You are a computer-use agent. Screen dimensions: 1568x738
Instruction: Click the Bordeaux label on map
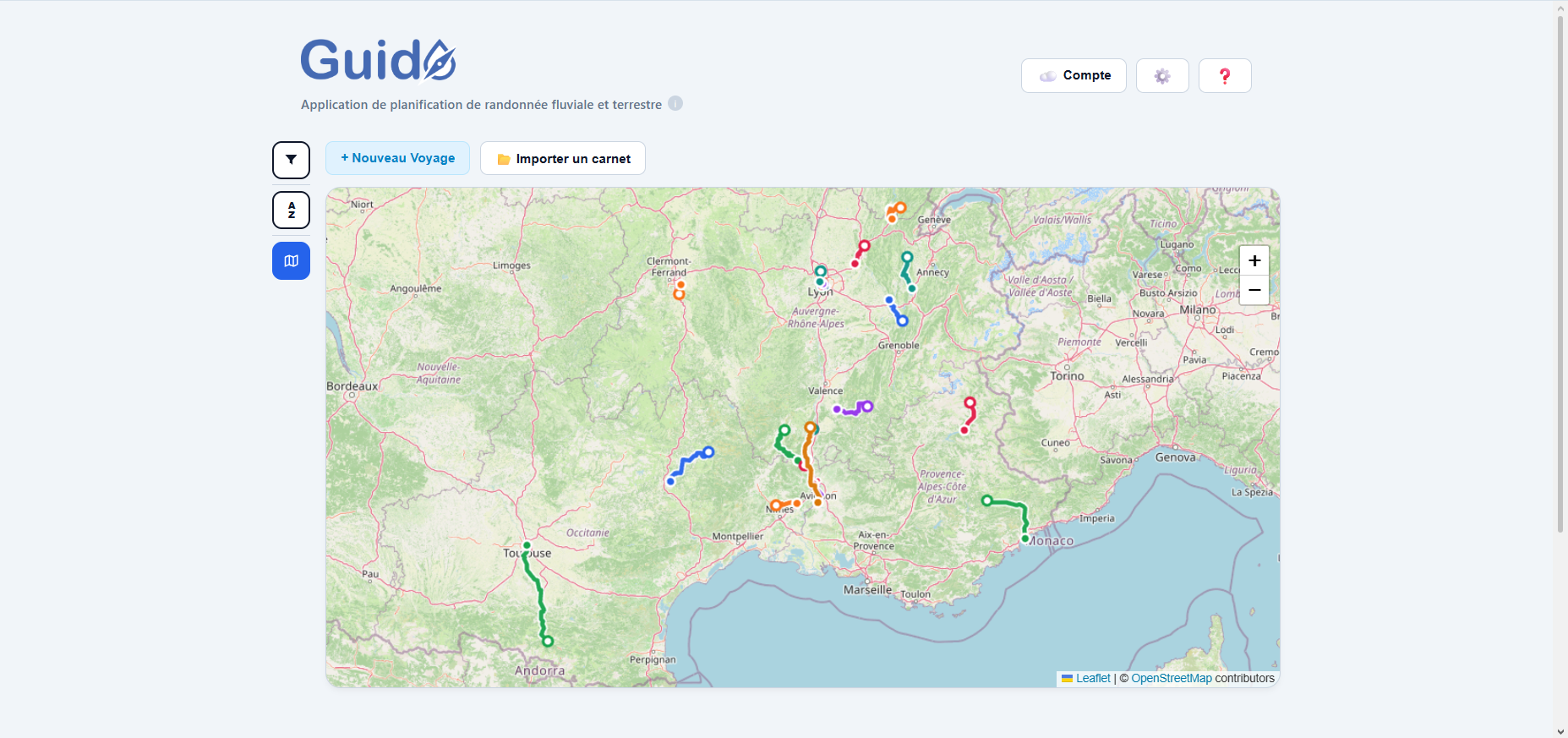click(352, 386)
